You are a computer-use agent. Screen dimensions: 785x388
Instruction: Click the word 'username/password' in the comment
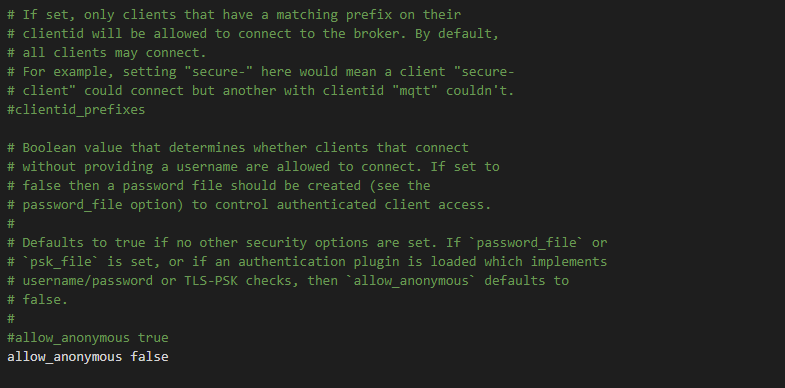88,281
